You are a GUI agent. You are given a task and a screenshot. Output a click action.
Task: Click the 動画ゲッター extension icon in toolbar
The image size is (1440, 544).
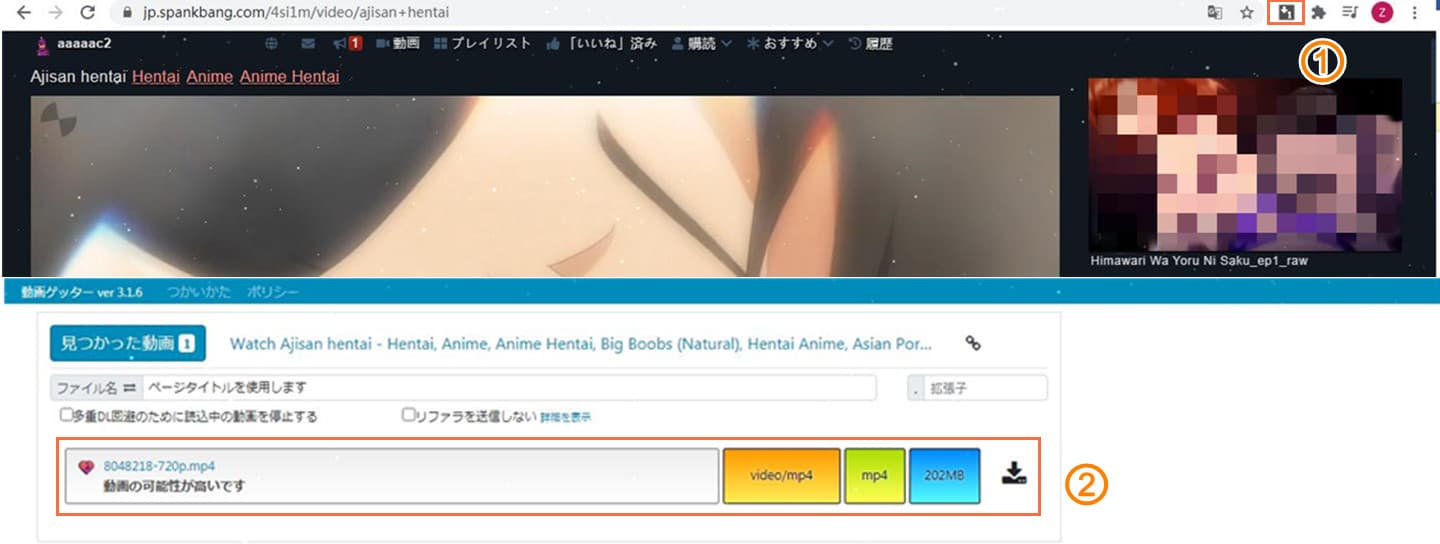pyautogui.click(x=1285, y=13)
